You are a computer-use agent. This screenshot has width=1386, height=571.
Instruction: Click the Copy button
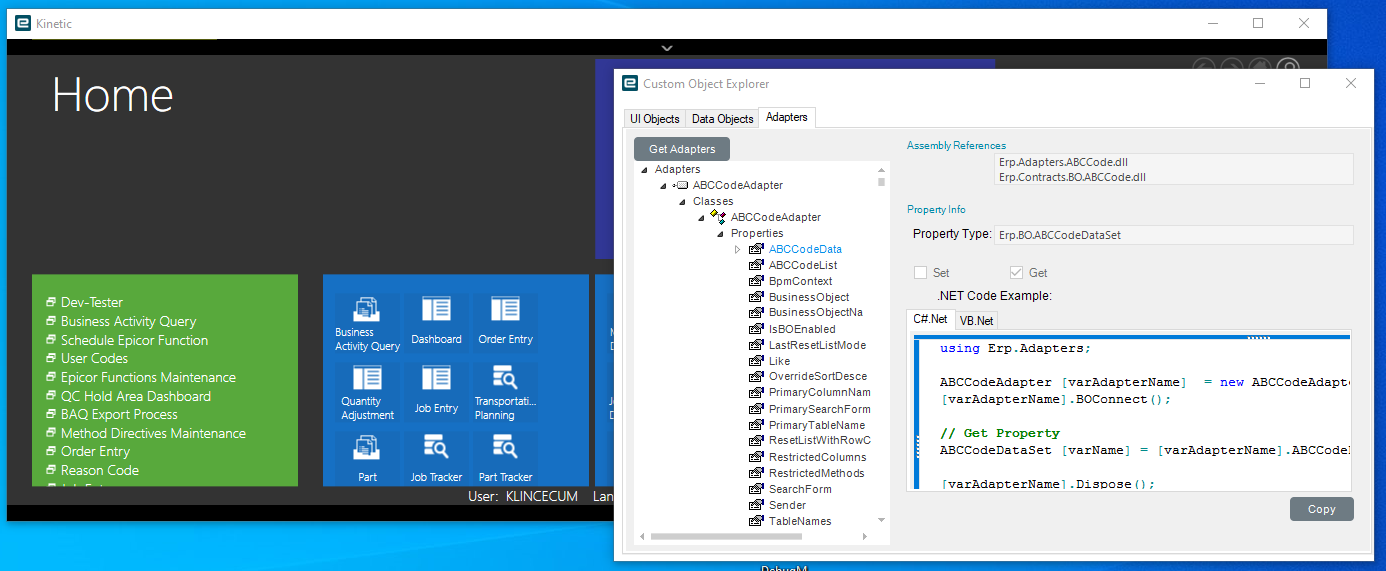(x=1321, y=509)
